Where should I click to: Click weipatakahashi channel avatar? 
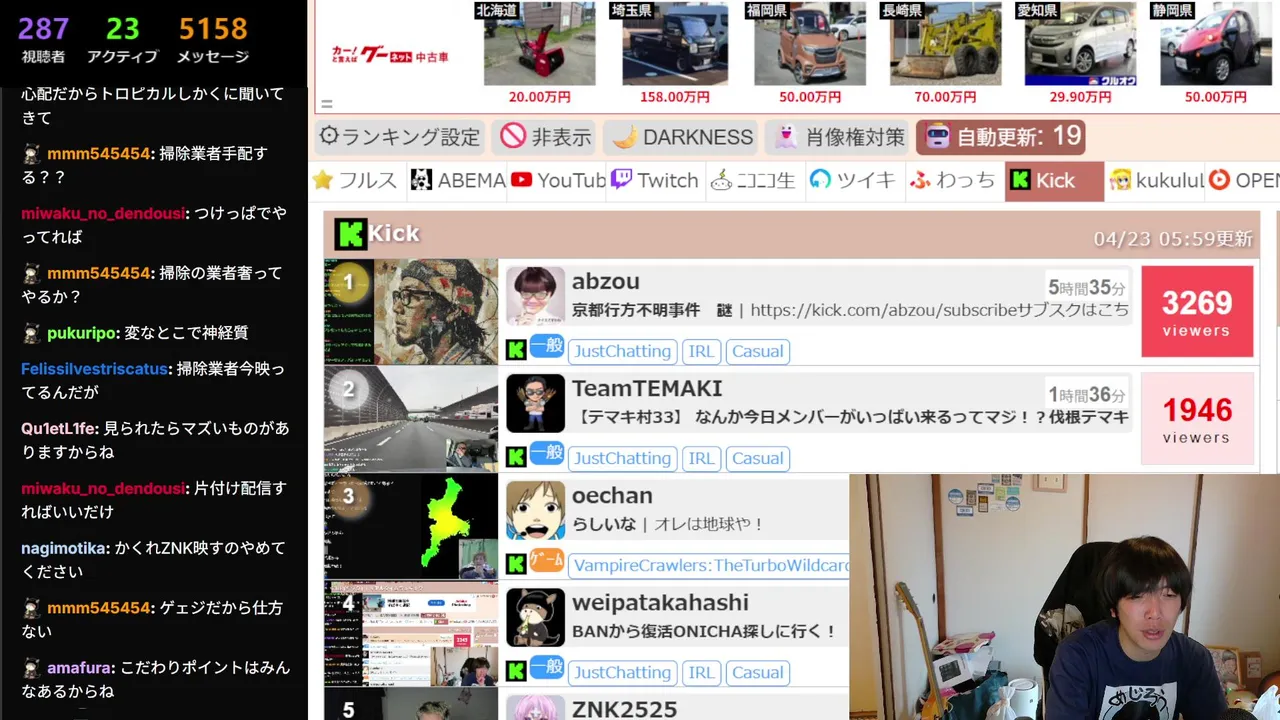click(x=535, y=617)
